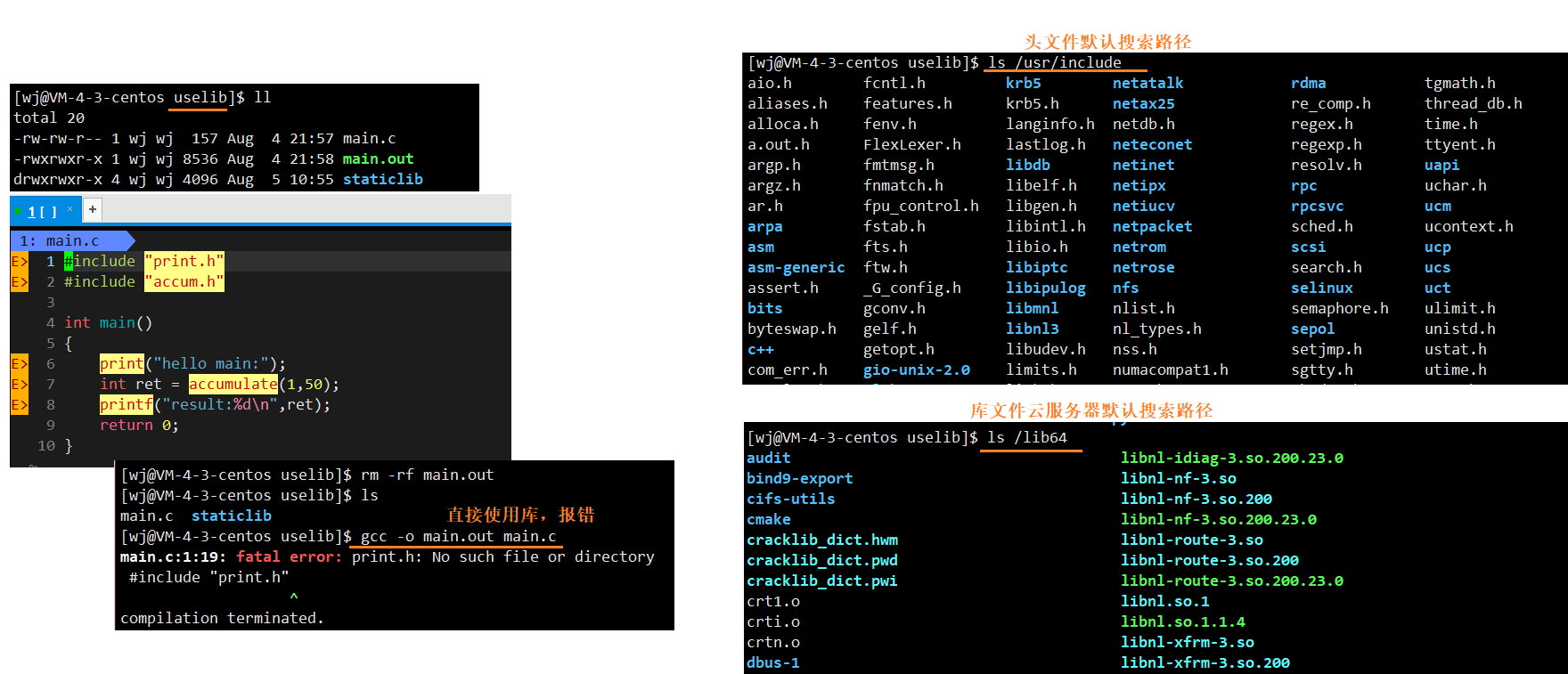The width and height of the screenshot is (1568, 674).
Task: Click 'libnl.so.1.1.4' library
Action: 1183,621
